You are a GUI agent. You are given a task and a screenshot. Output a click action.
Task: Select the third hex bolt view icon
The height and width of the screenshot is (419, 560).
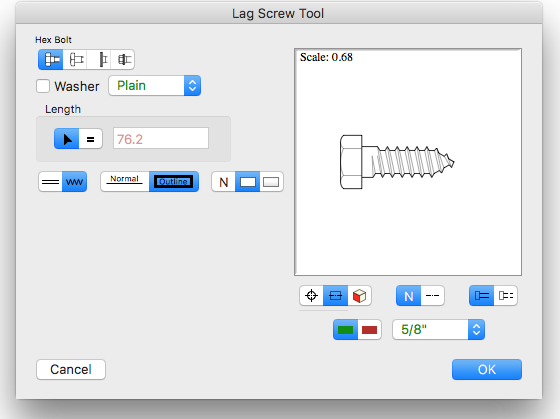99,59
